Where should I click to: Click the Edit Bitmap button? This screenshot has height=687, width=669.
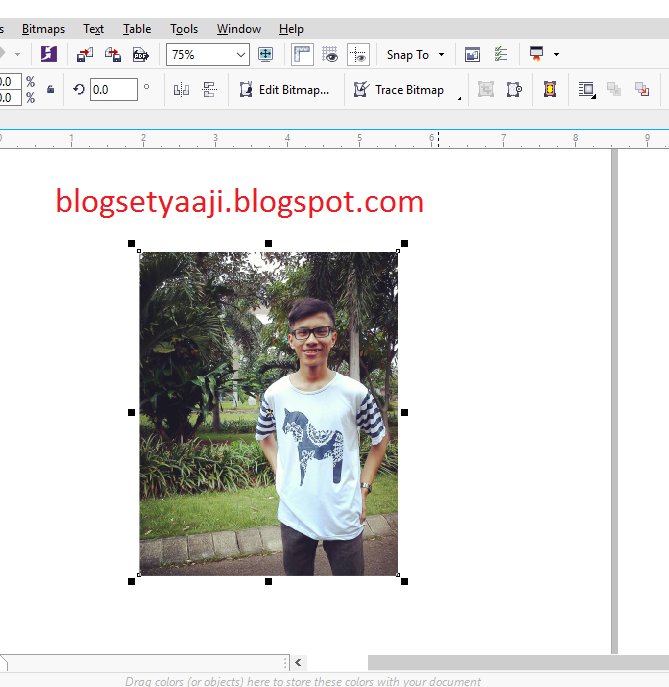[x=284, y=90]
